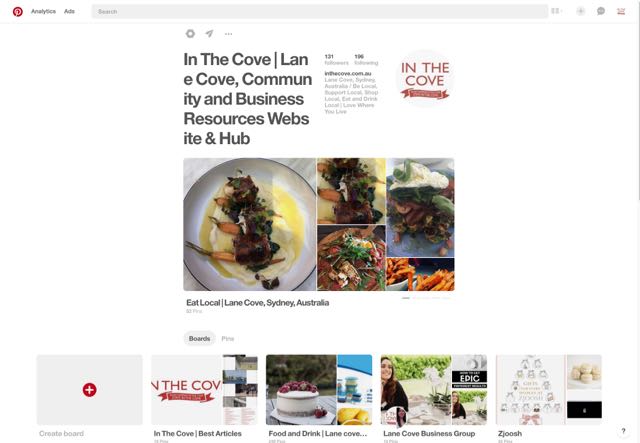Click the red plus Create board icon
Image resolution: width=640 pixels, height=443 pixels.
click(x=89, y=390)
